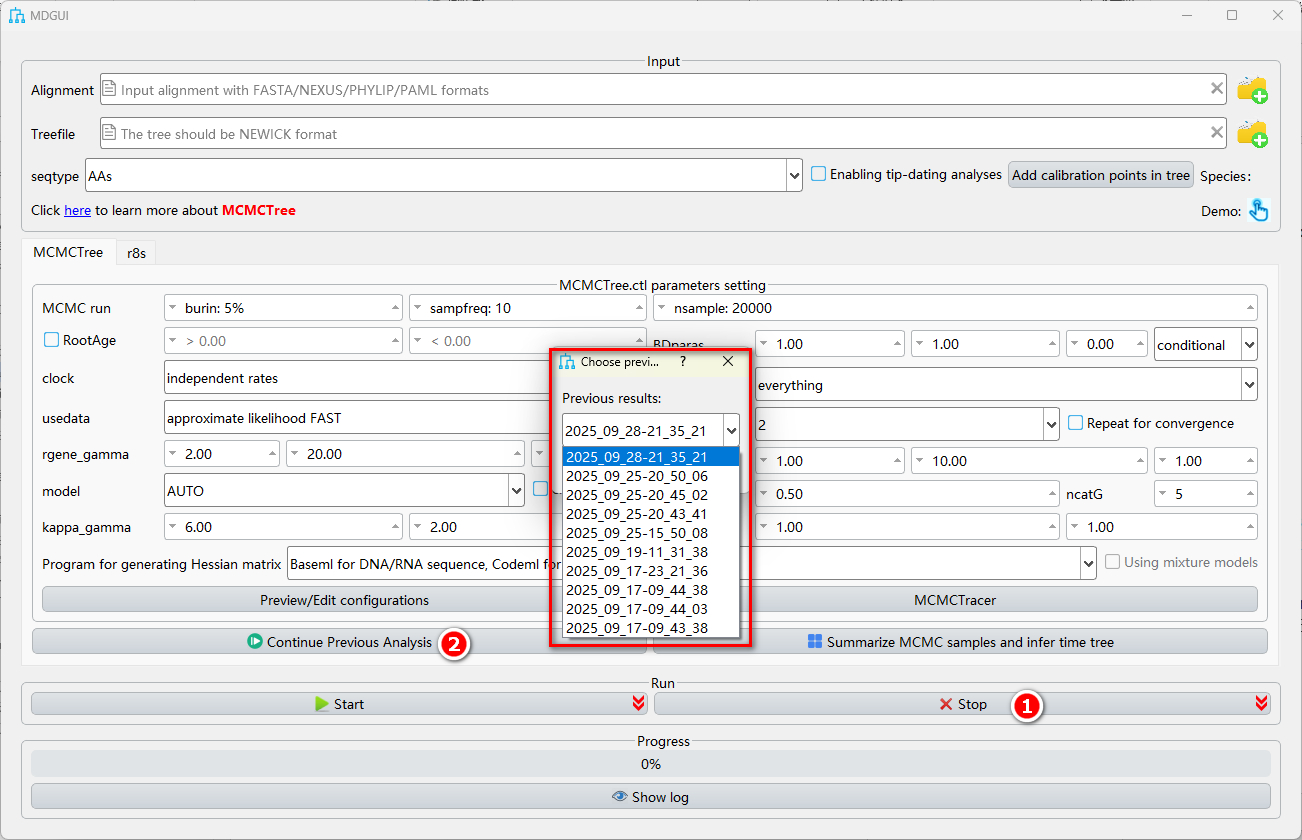Open Start options red double-chevron
1302x840 pixels.
[x=638, y=704]
